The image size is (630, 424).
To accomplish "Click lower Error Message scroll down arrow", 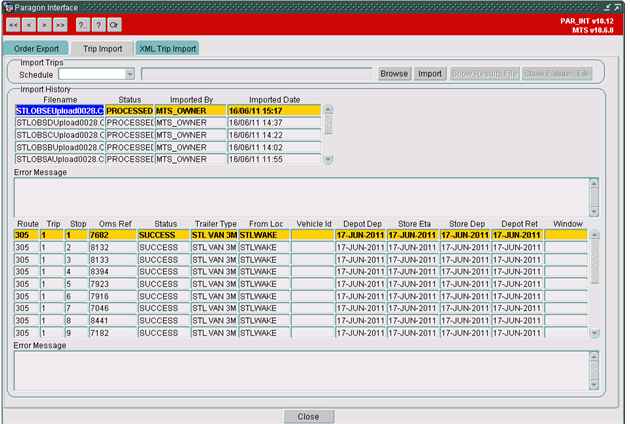I will 594,385.
